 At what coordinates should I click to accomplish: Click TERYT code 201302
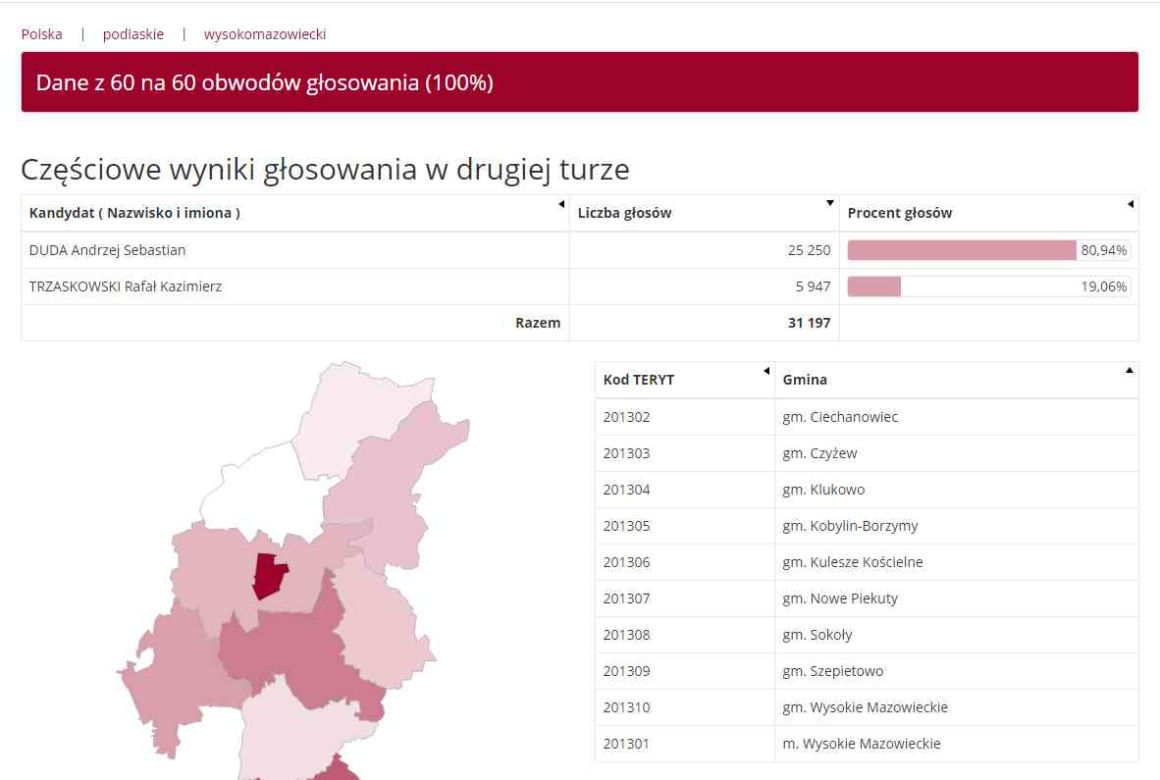click(x=627, y=417)
